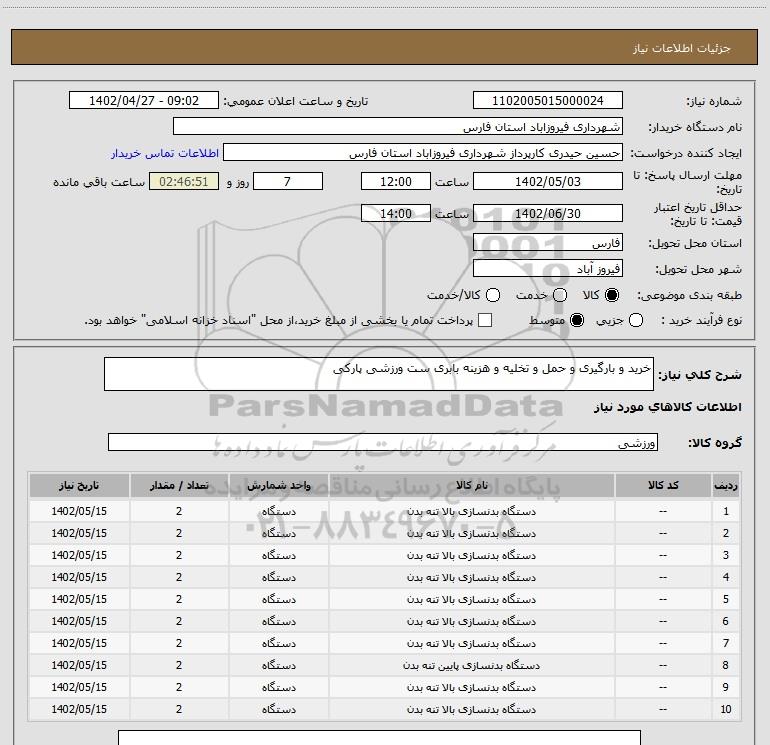Click the remaining time countdown 02:46:51

tap(184, 181)
